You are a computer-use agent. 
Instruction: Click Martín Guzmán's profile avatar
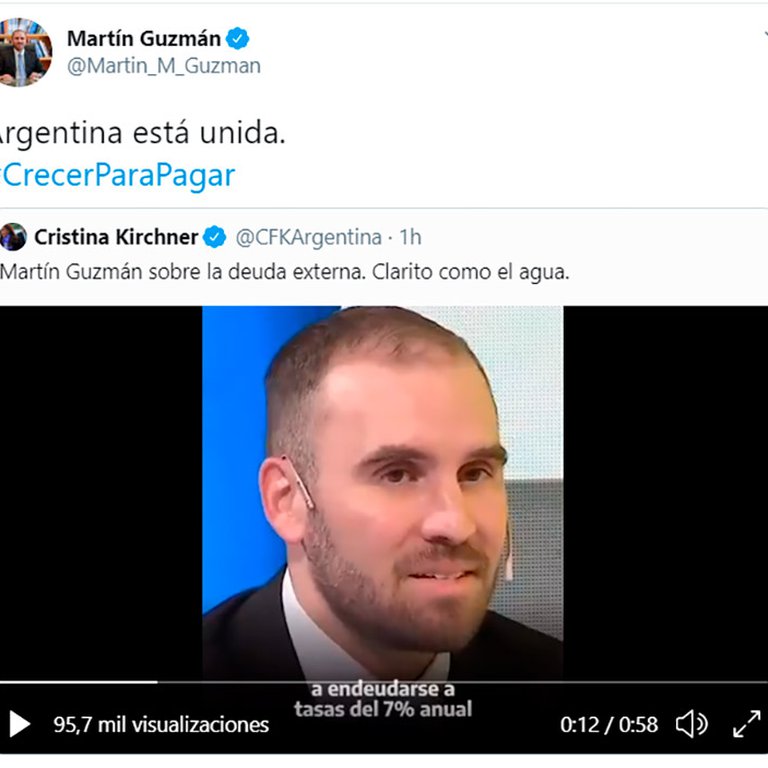click(x=23, y=52)
